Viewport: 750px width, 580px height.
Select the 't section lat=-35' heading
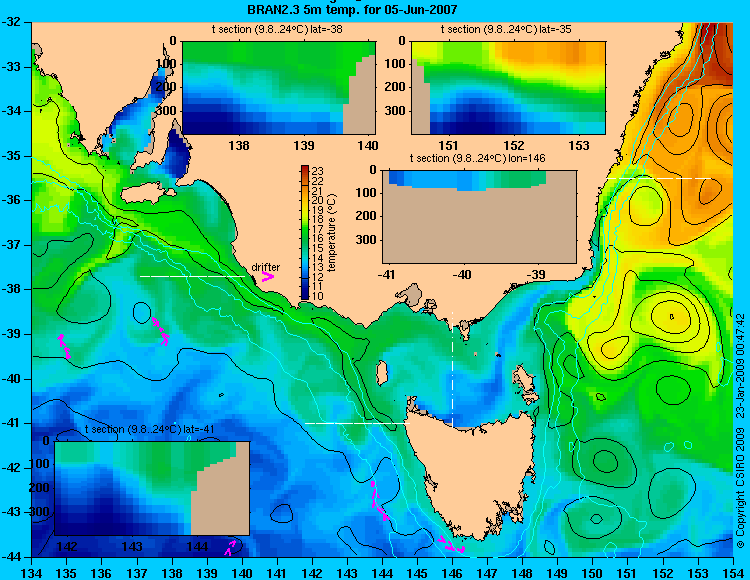506,30
